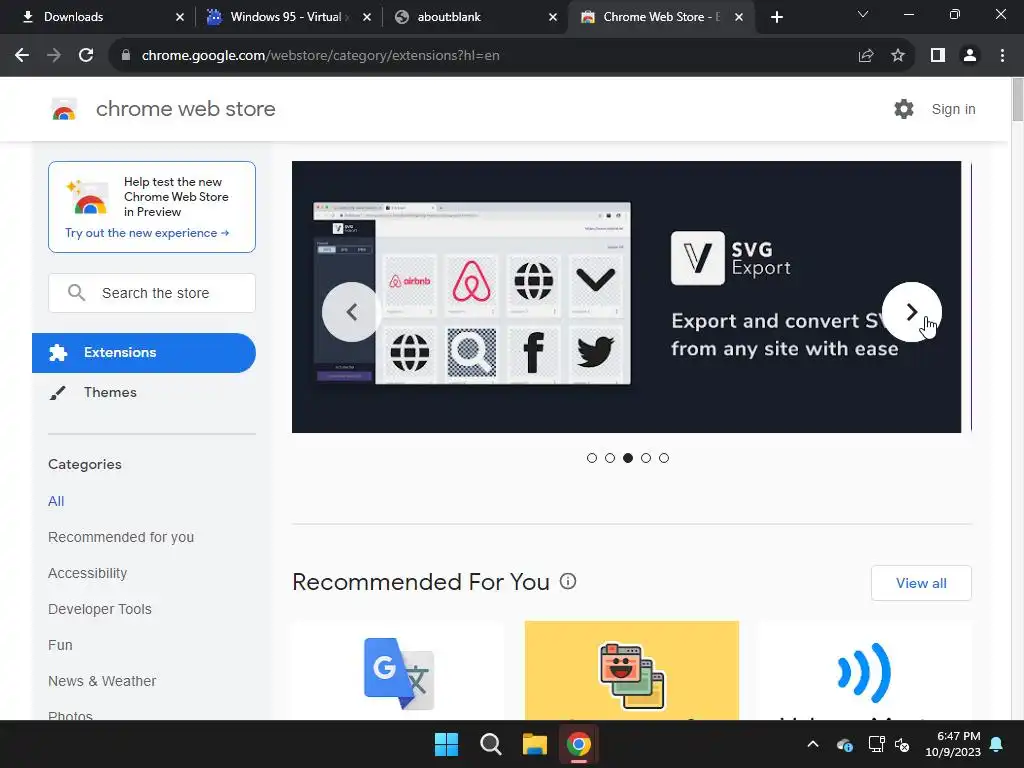This screenshot has width=1024, height=768.
Task: Select Extensions in the sidebar
Action: coord(144,353)
